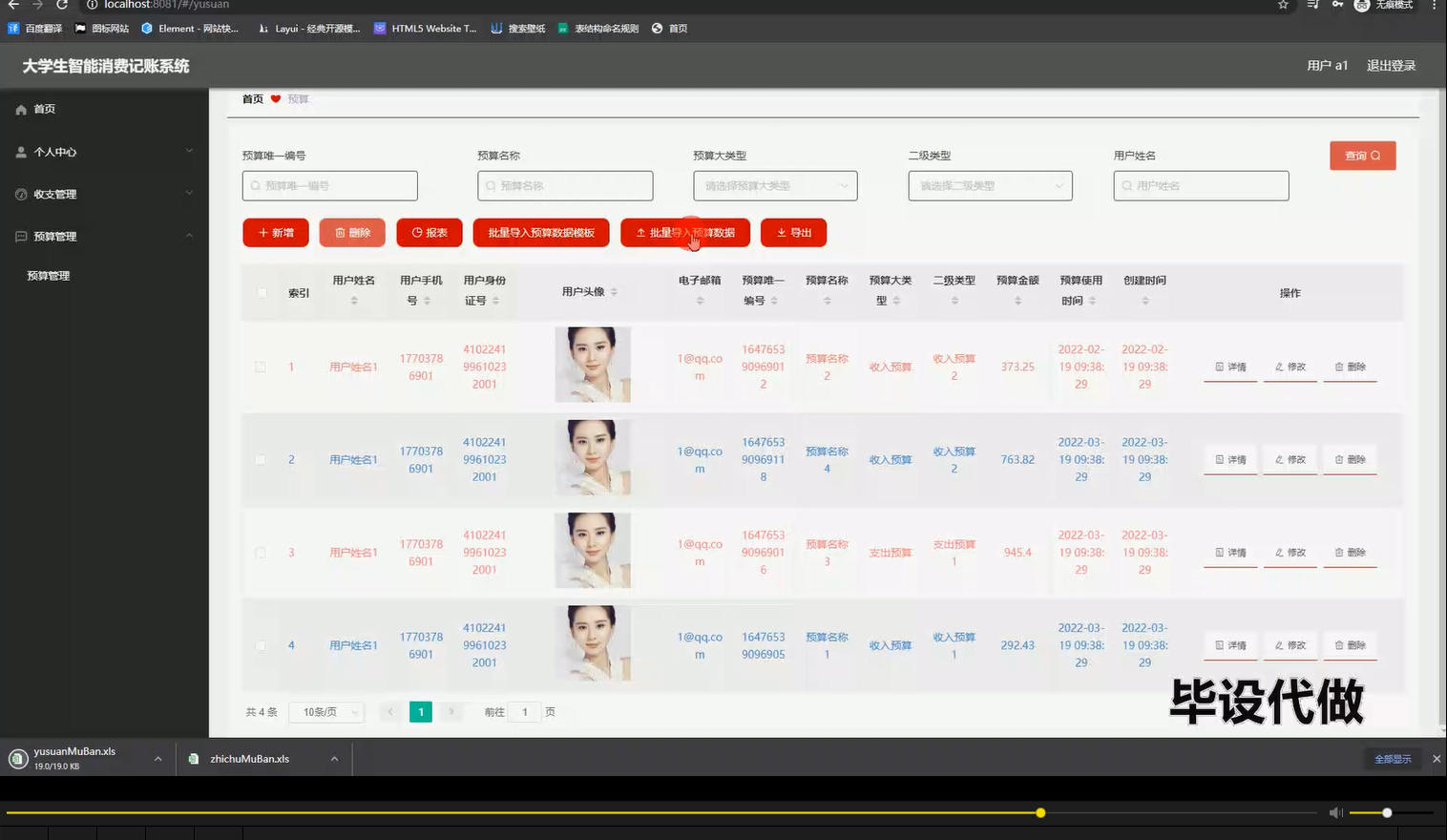Sort by 二级类型 column arrows

click(954, 301)
